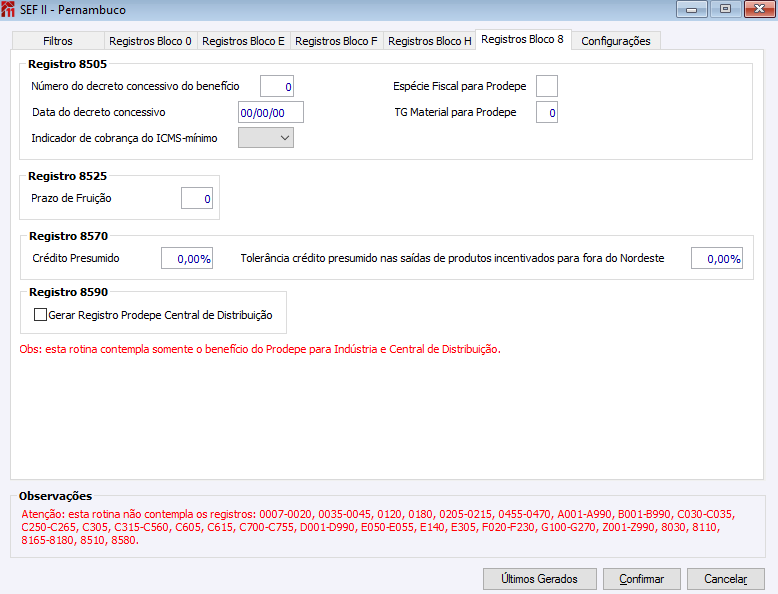
Task: Click the Últimos Gerados button
Action: (540, 579)
